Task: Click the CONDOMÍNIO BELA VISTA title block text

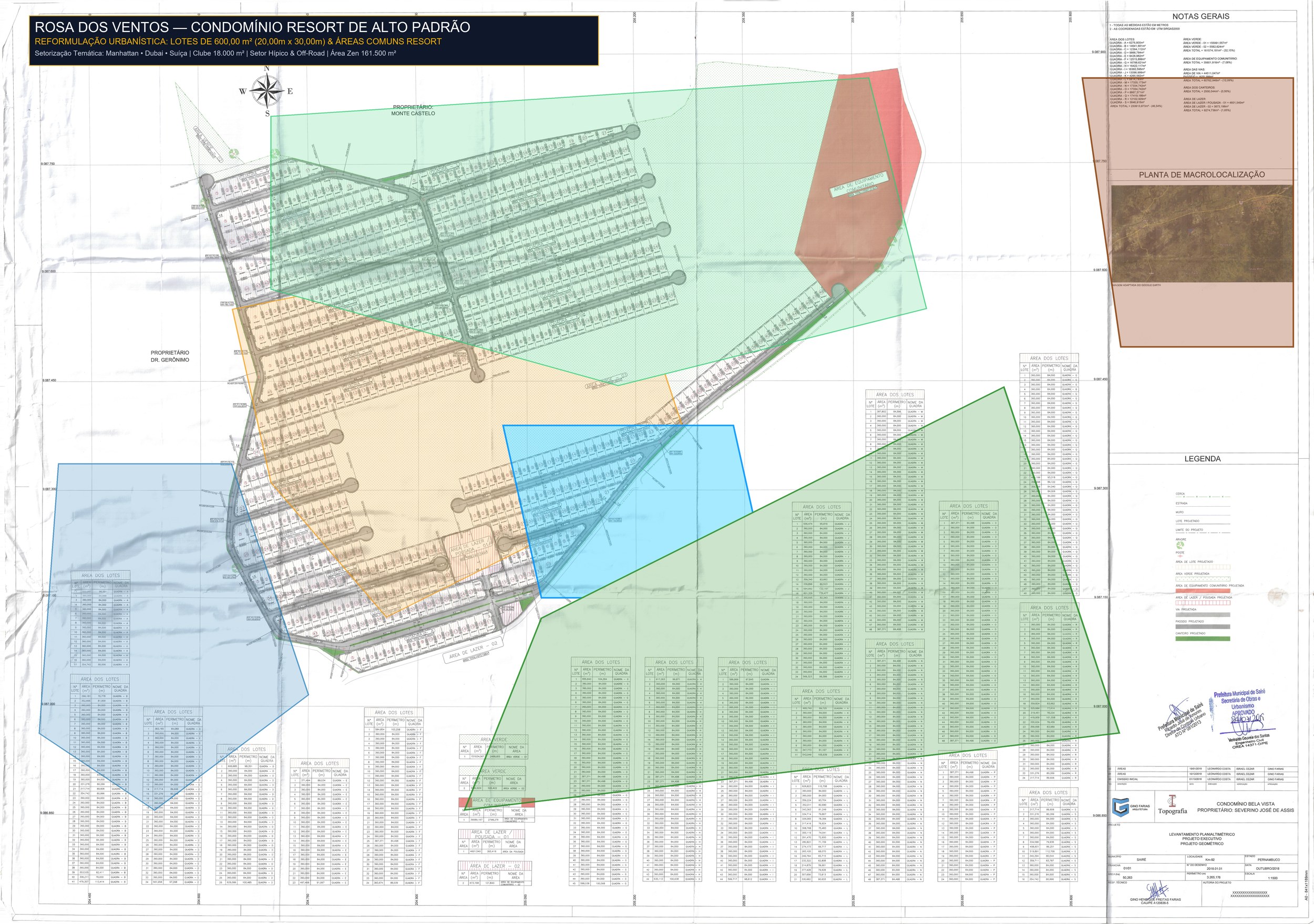Action: coord(1246,804)
